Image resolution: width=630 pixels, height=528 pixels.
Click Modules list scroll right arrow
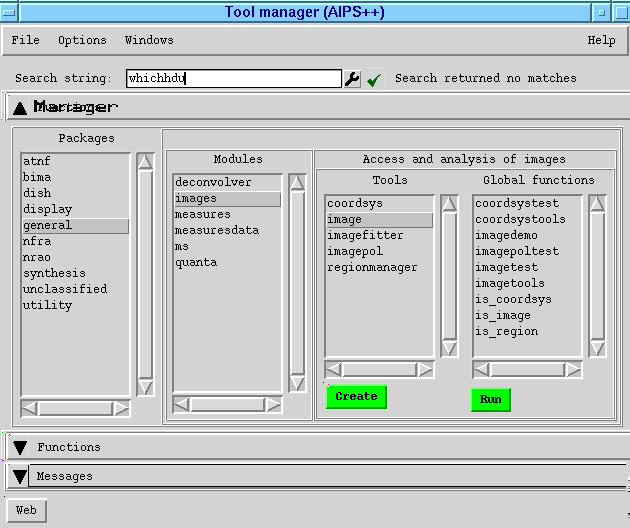coord(274,405)
